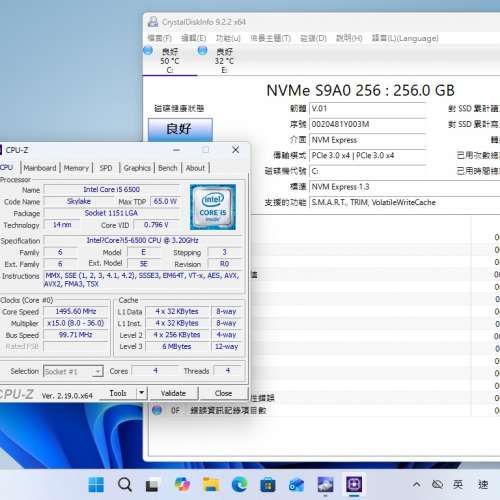Image resolution: width=500 pixels, height=500 pixels.
Task: Open the About tab in CPU-Z
Action: tap(195, 168)
